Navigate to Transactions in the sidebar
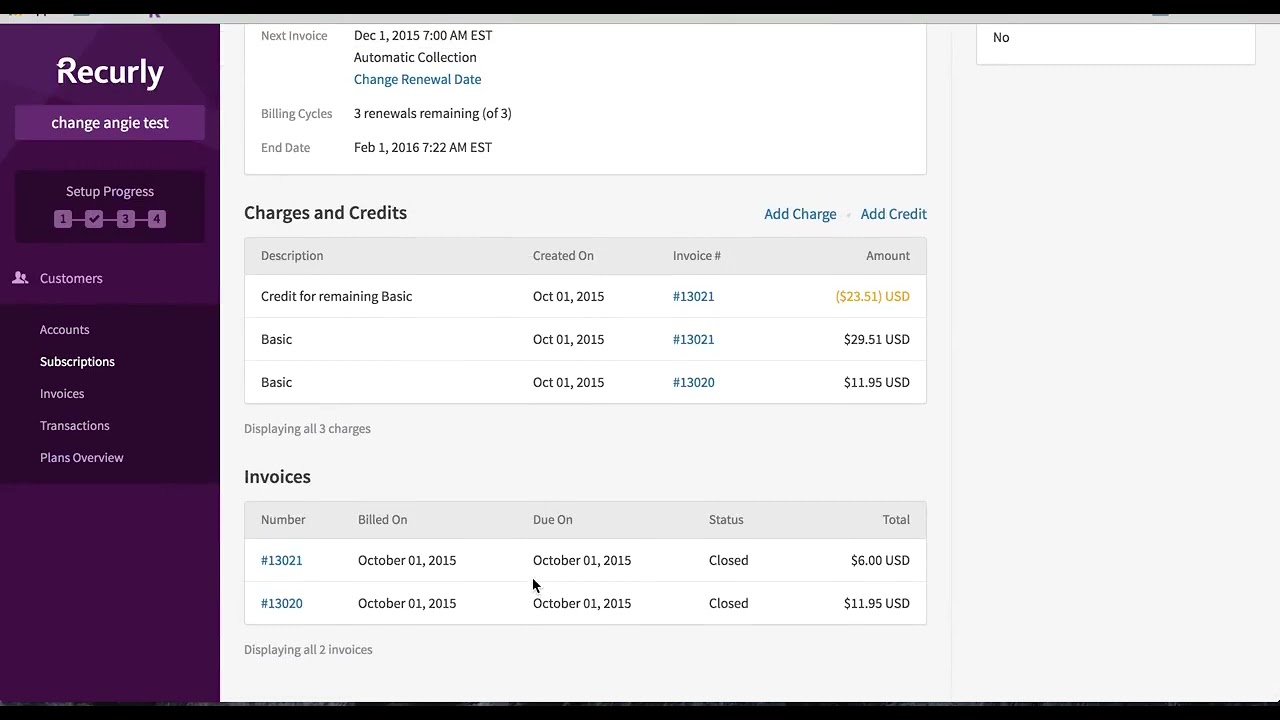 click(x=74, y=425)
